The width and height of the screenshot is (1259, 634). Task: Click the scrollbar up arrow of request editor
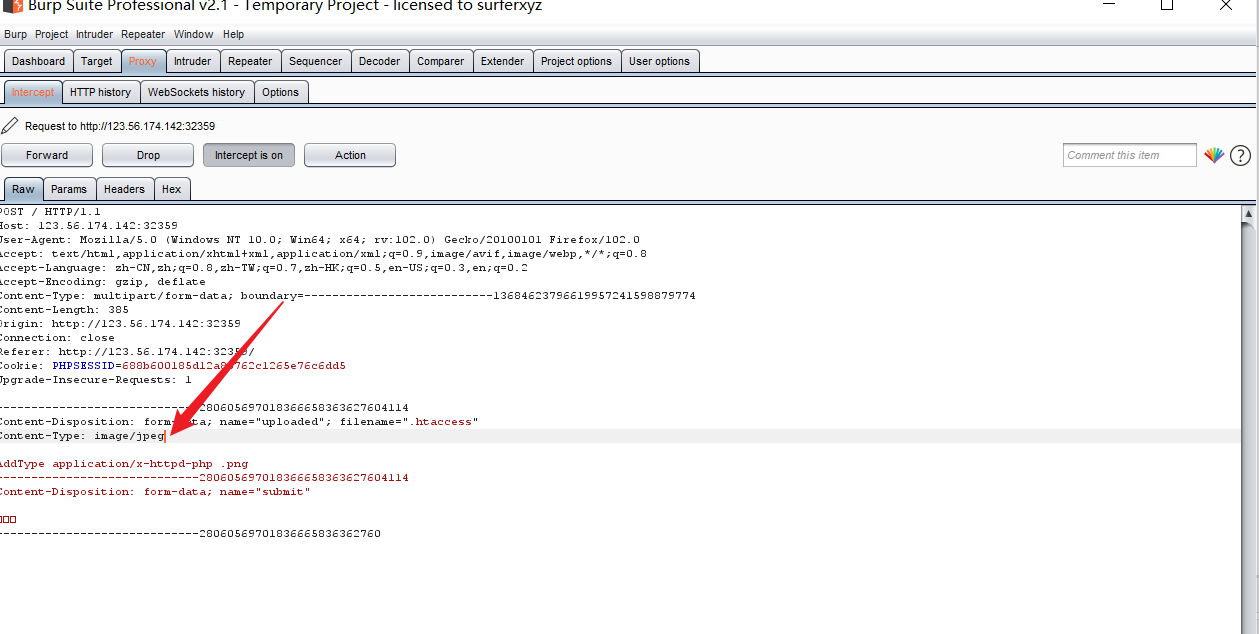(1249, 213)
